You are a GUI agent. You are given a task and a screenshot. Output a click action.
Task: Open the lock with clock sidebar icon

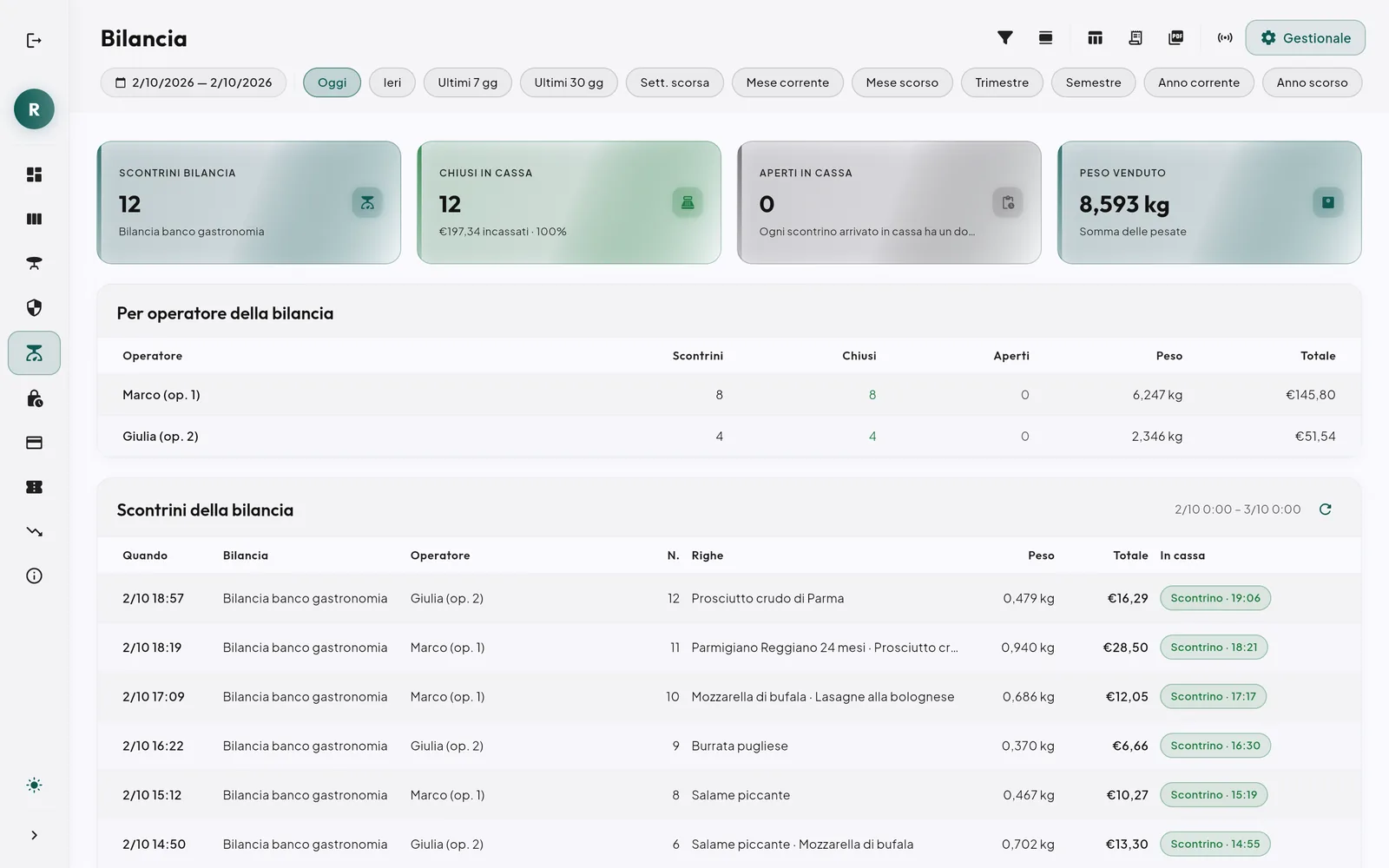tap(34, 398)
